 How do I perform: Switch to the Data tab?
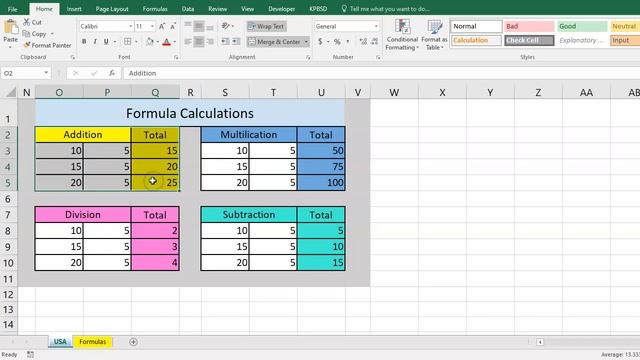[x=188, y=9]
